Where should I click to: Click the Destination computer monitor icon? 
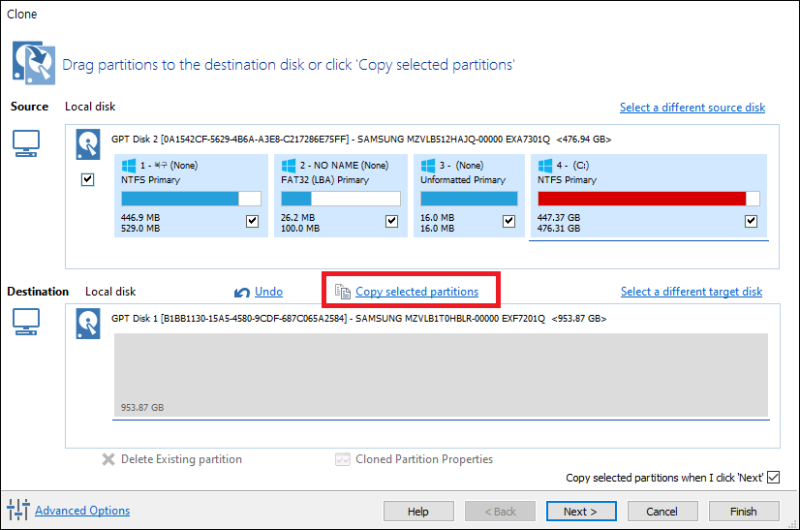pos(26,322)
